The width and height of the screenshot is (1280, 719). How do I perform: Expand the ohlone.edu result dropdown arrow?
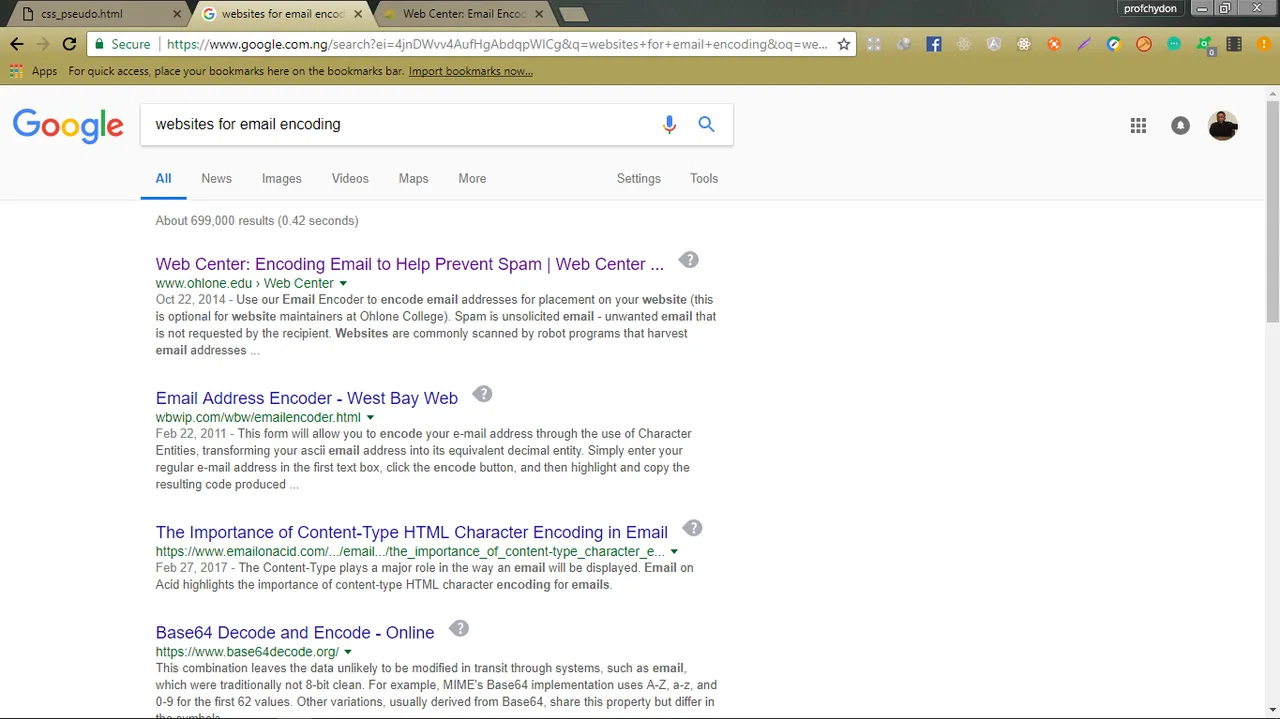pyautogui.click(x=344, y=284)
